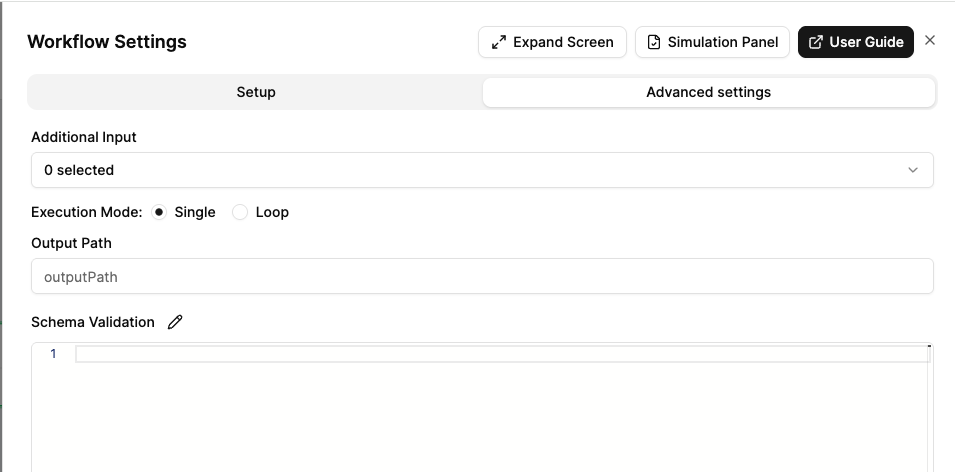Open the Additional Input dropdown
Image resolution: width=955 pixels, height=472 pixels.
[482, 170]
